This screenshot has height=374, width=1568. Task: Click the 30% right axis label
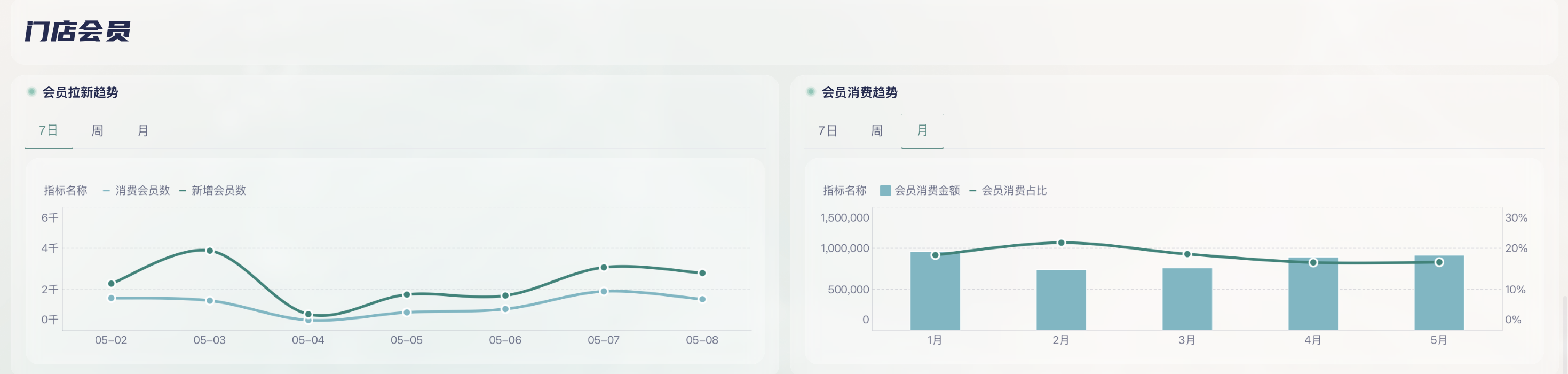pyautogui.click(x=1516, y=217)
